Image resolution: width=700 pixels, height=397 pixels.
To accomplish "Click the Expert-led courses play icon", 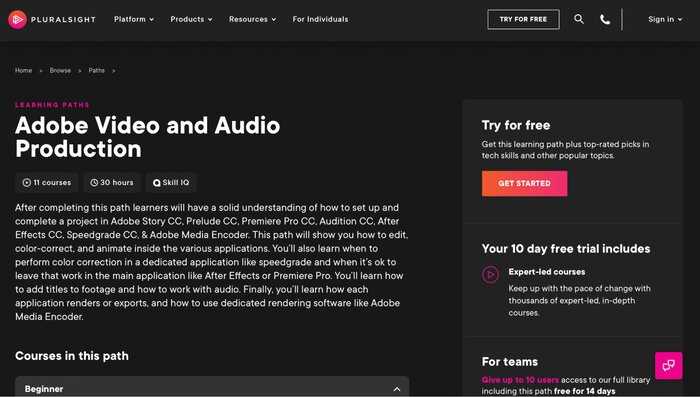I will [x=490, y=275].
